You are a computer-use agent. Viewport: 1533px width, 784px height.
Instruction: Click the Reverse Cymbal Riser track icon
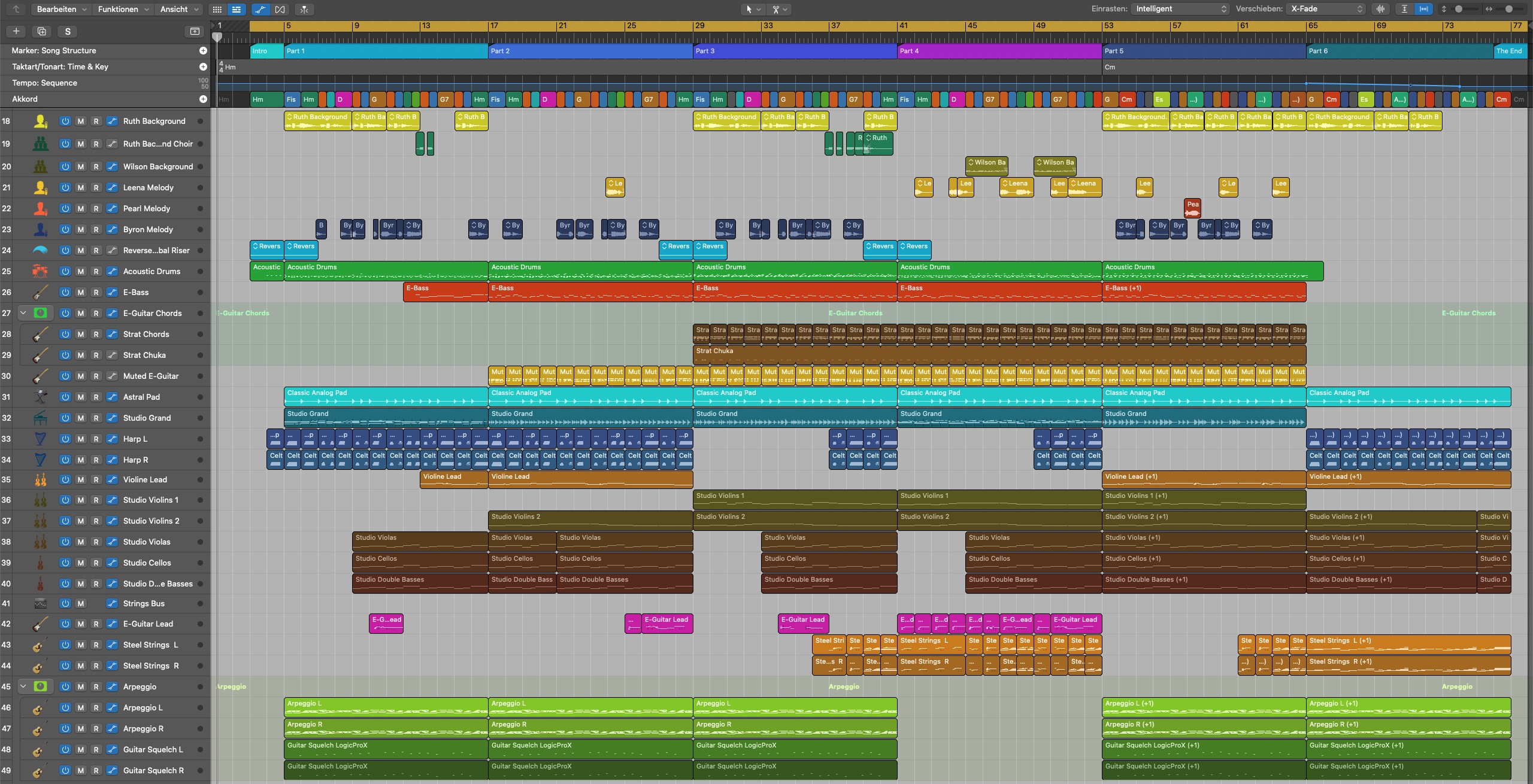(40, 250)
